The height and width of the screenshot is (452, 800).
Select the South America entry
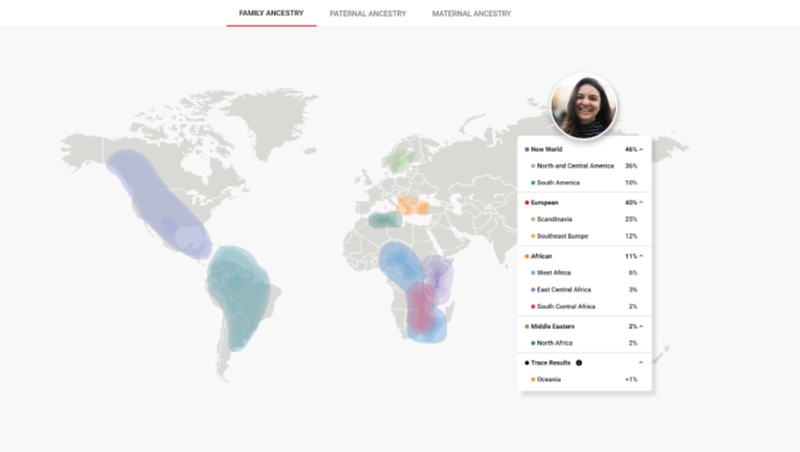click(559, 183)
